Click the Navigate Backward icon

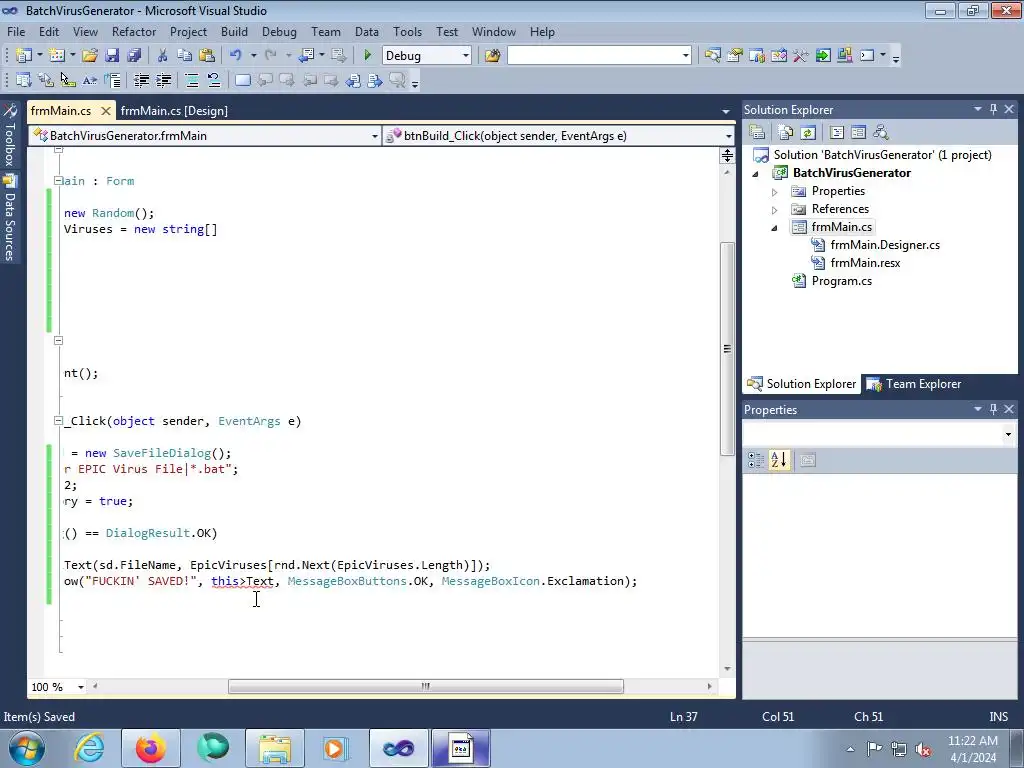tap(306, 56)
